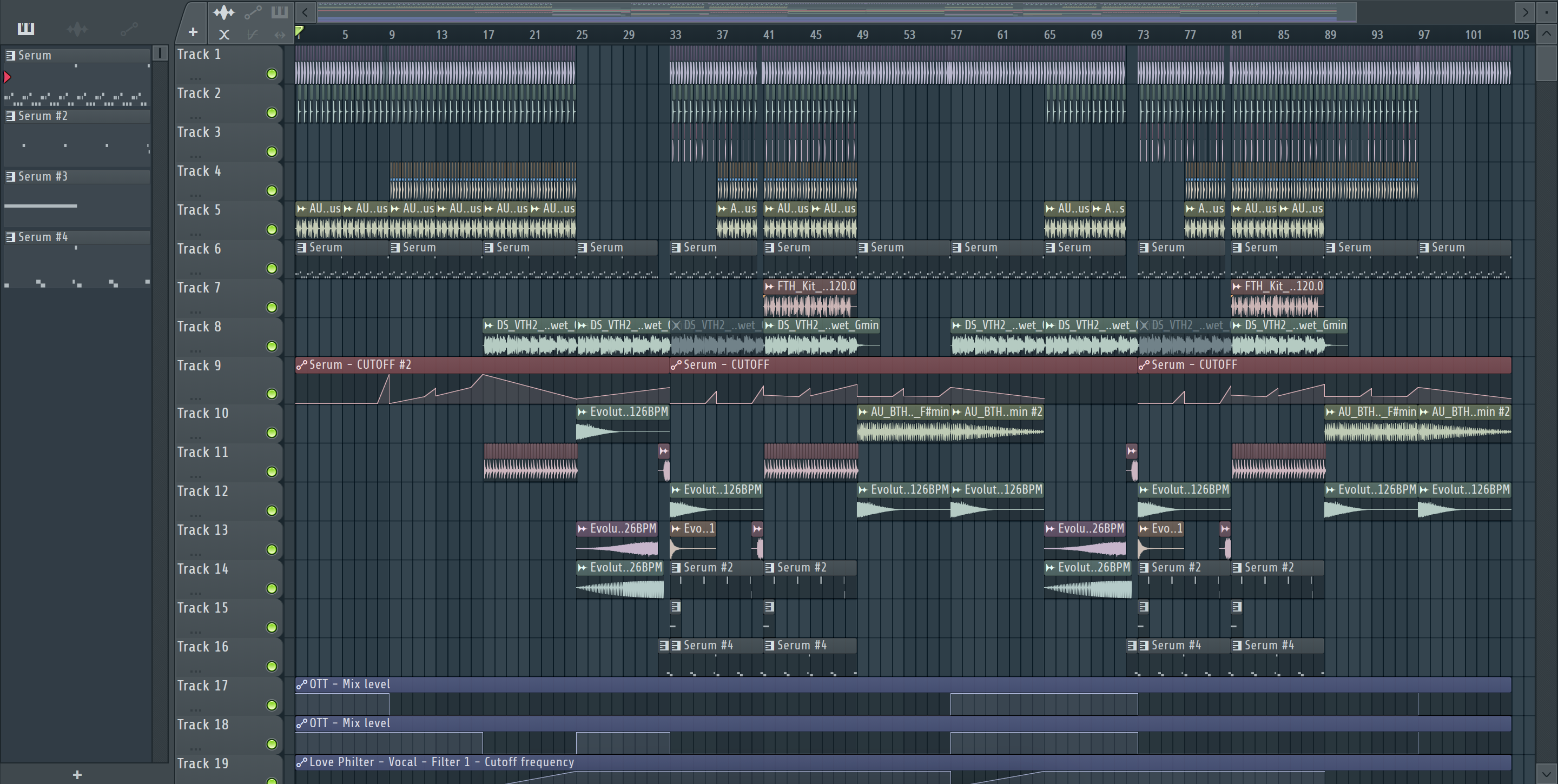Click the slice tool icon
Viewport: 1558px width, 784px height.
tap(252, 35)
